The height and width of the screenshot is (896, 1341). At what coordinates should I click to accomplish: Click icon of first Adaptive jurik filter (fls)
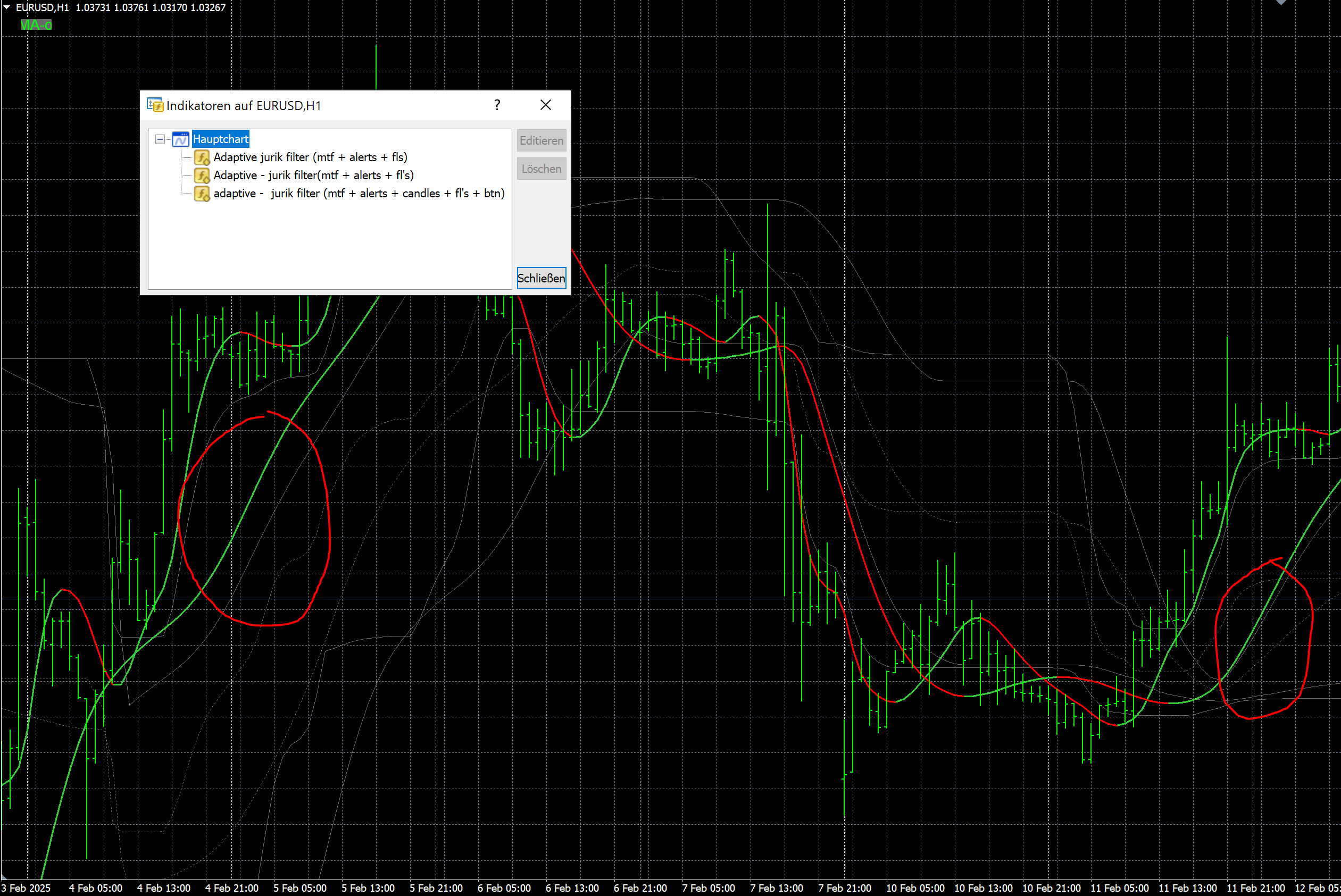pos(202,157)
